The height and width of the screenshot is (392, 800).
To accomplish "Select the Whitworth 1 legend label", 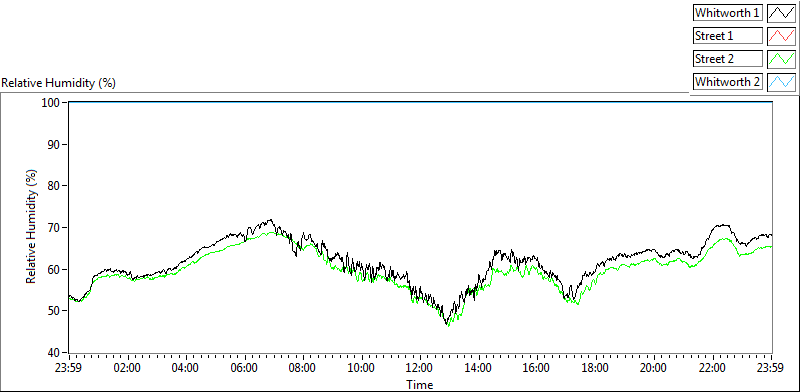I will (x=728, y=13).
